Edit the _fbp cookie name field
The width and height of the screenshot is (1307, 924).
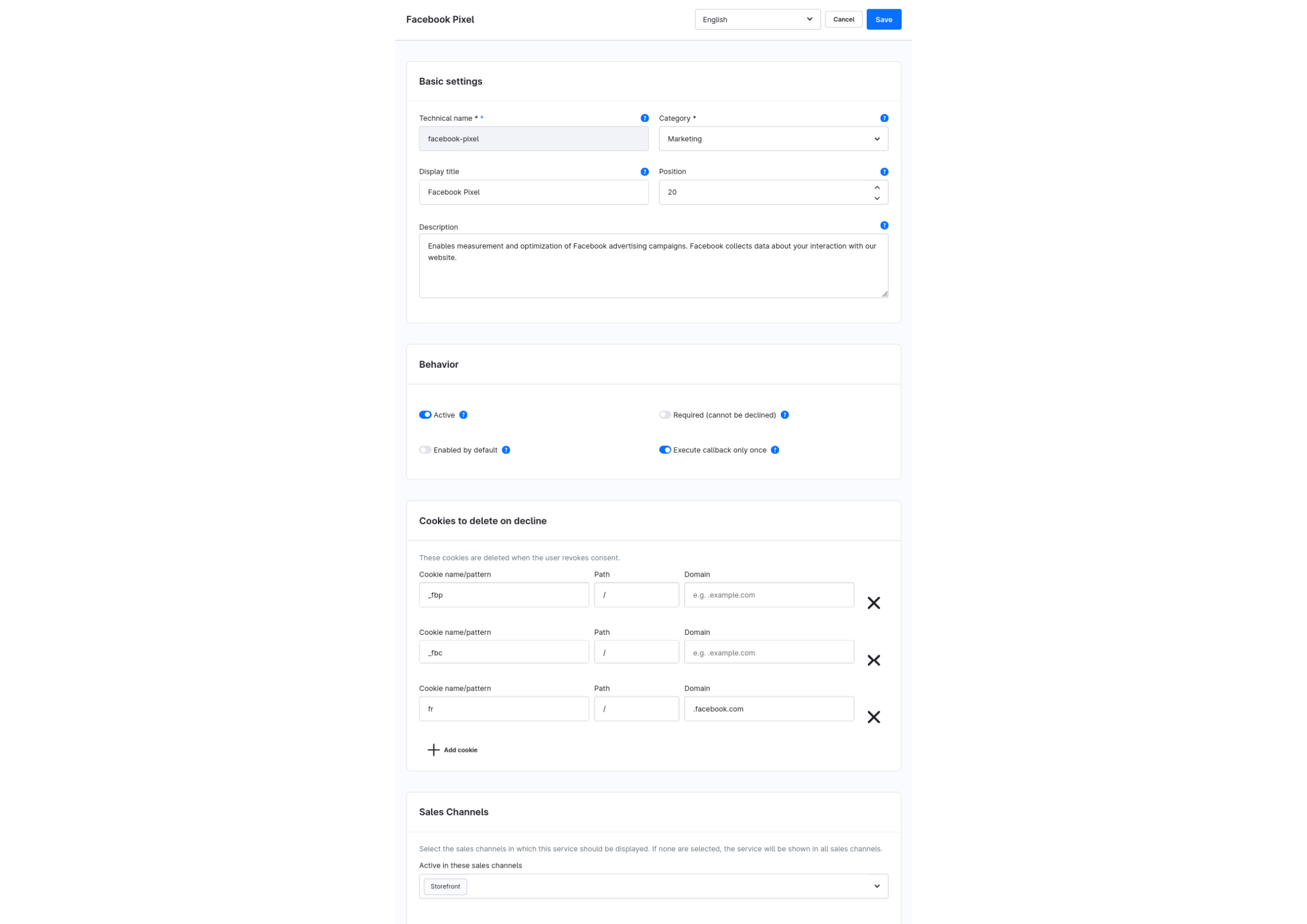(x=504, y=595)
